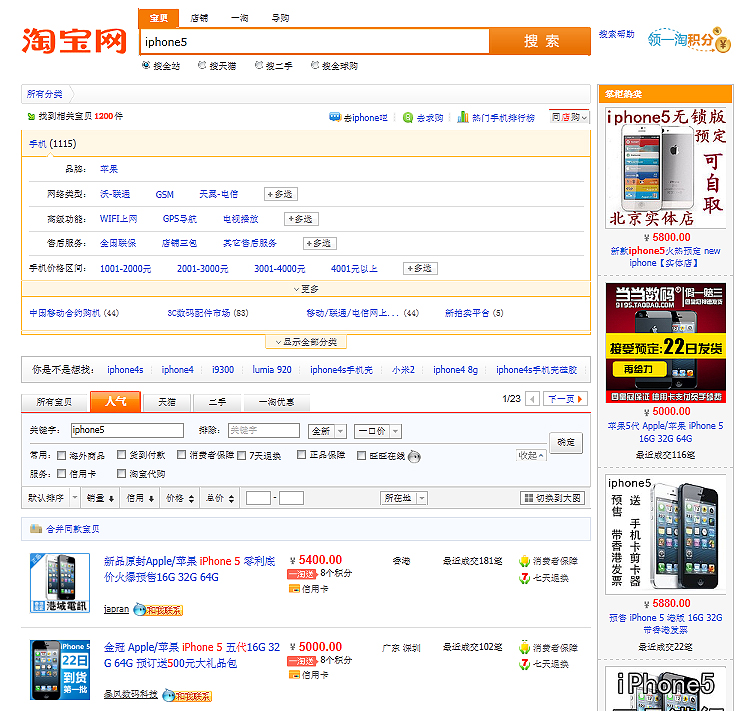Tick the 正品保障 checkbox
751x711 pixels.
pyautogui.click(x=301, y=455)
